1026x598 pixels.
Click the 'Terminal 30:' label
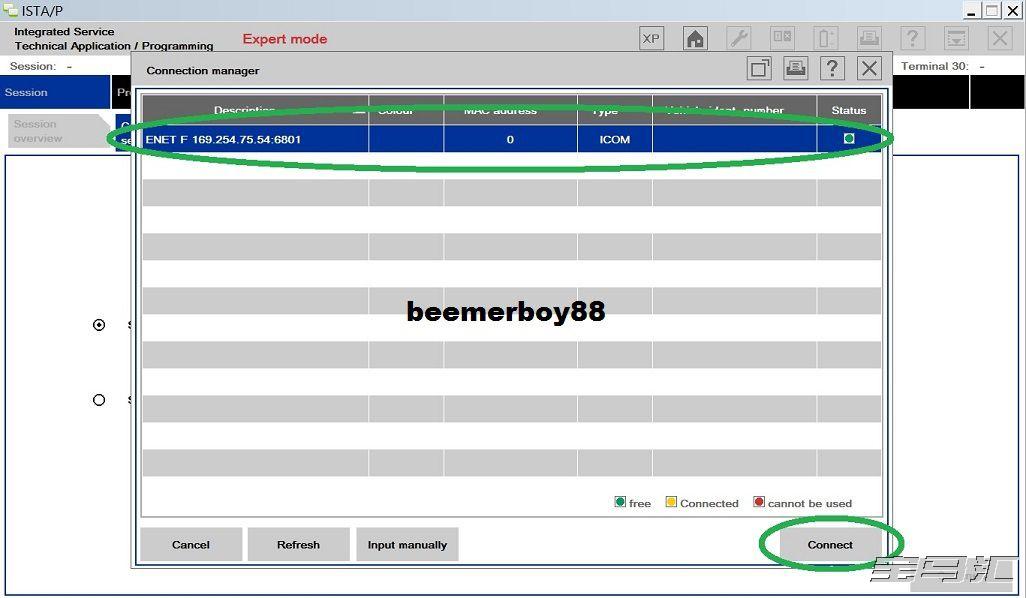[934, 66]
